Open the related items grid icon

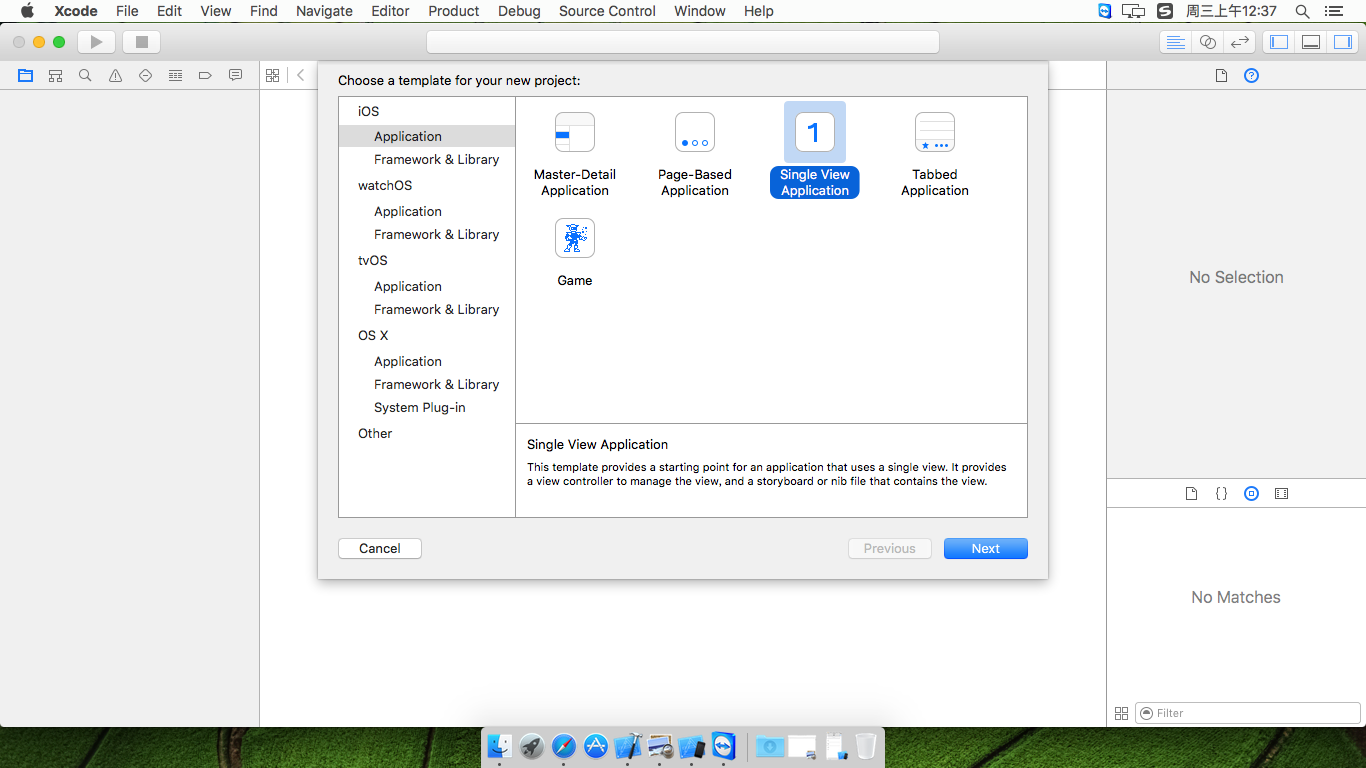click(272, 75)
